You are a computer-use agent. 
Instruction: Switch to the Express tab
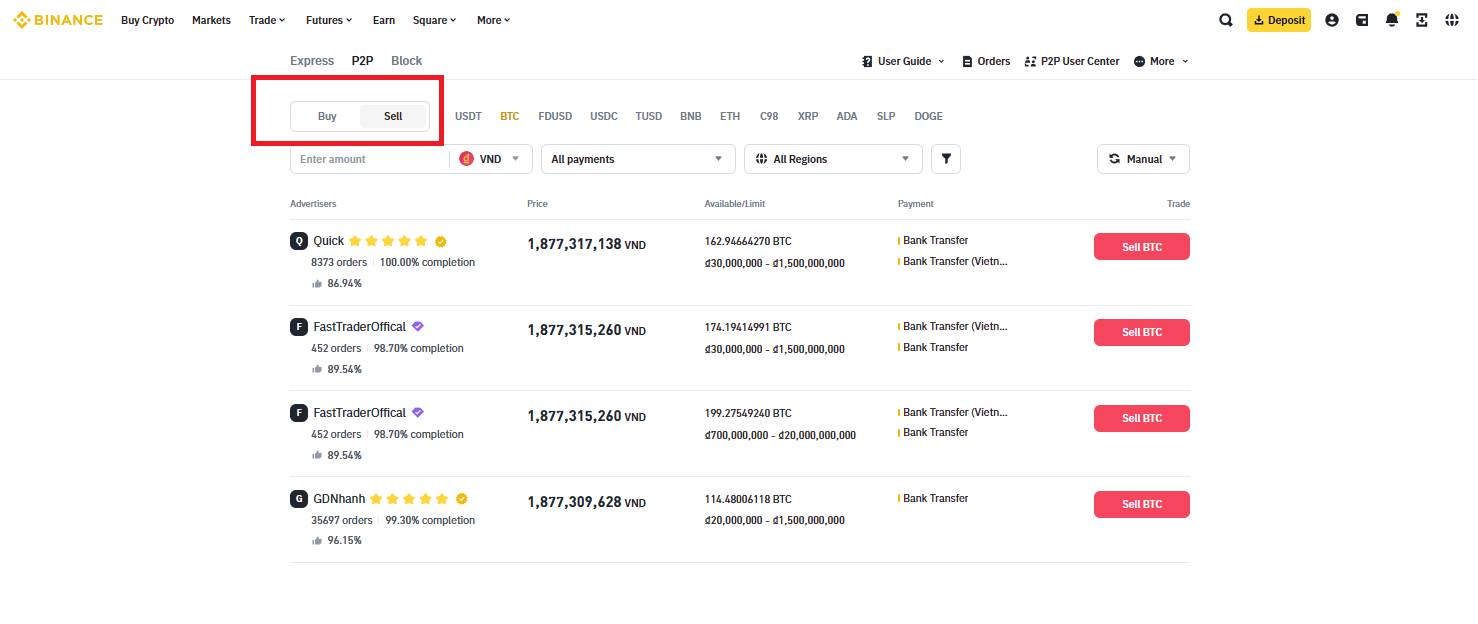(x=312, y=61)
